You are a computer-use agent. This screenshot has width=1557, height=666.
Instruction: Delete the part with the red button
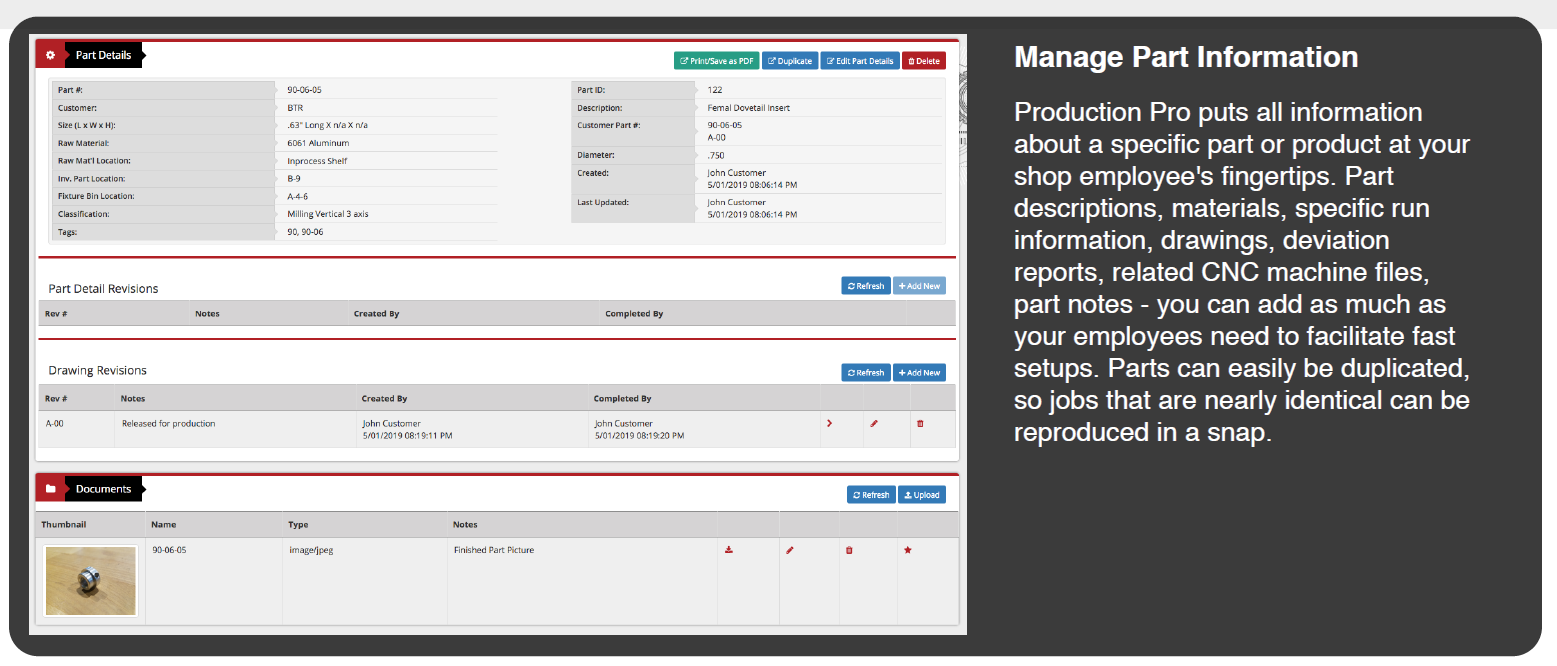point(924,61)
